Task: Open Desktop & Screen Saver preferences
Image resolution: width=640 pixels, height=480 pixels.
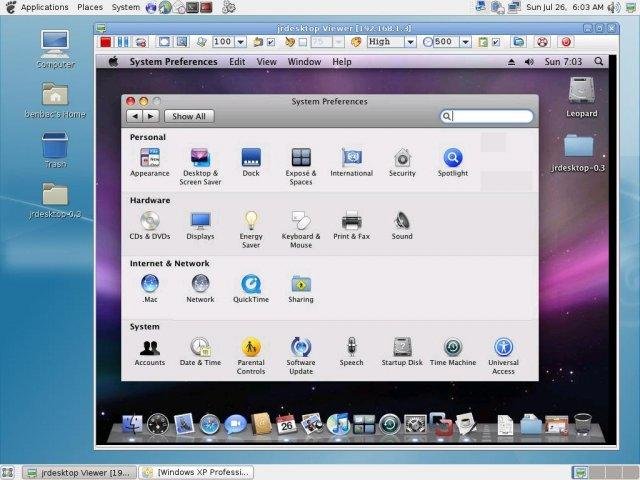Action: pos(200,167)
